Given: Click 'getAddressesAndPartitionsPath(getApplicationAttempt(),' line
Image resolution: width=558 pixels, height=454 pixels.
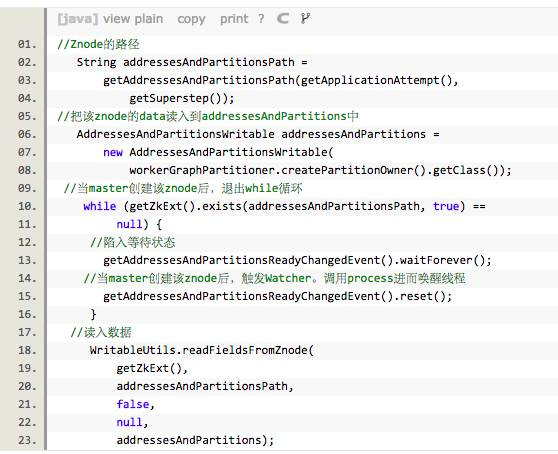Looking at the screenshot, I should tap(281, 80).
